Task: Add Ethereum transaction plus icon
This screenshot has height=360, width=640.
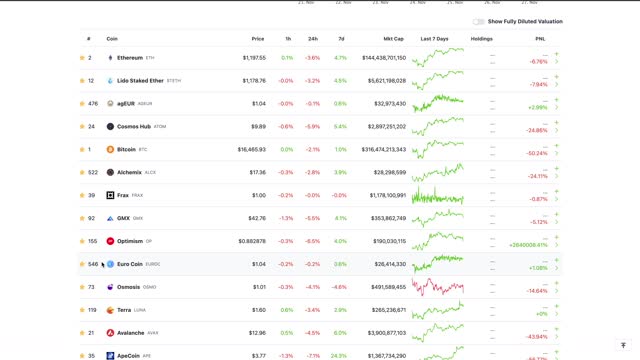Action: coord(556,54)
